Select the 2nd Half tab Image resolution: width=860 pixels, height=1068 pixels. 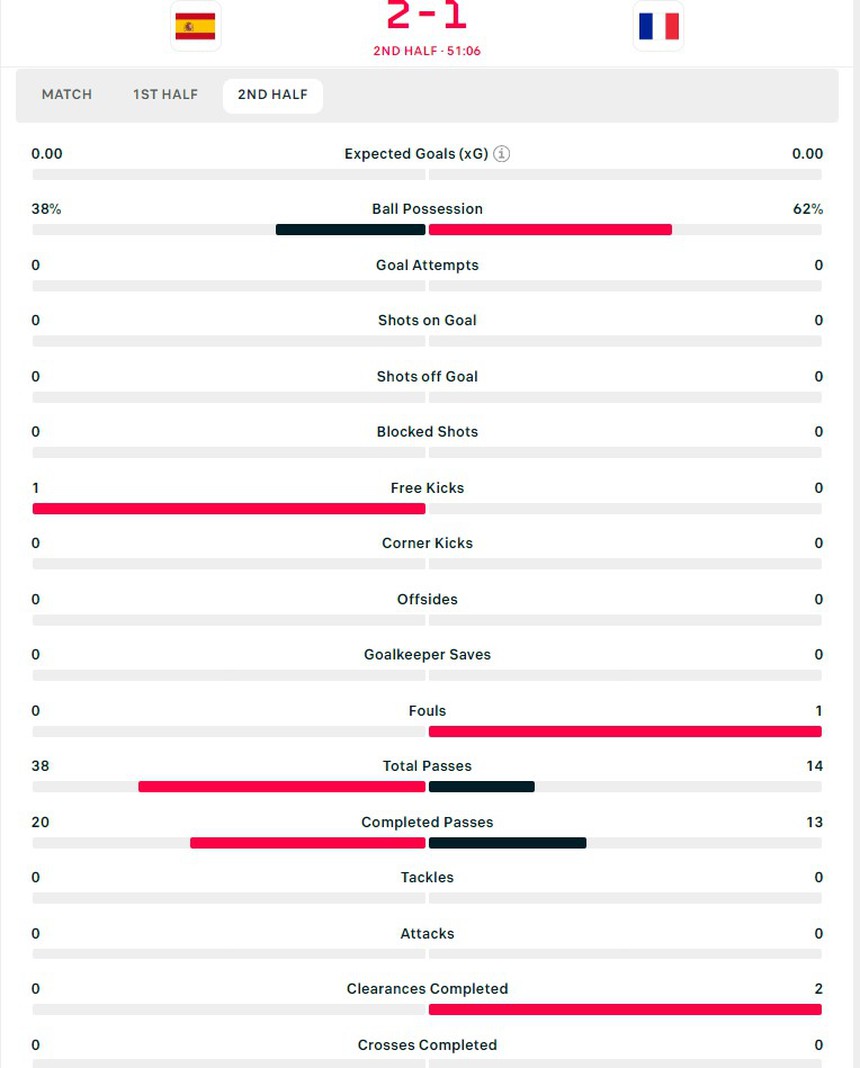[273, 95]
